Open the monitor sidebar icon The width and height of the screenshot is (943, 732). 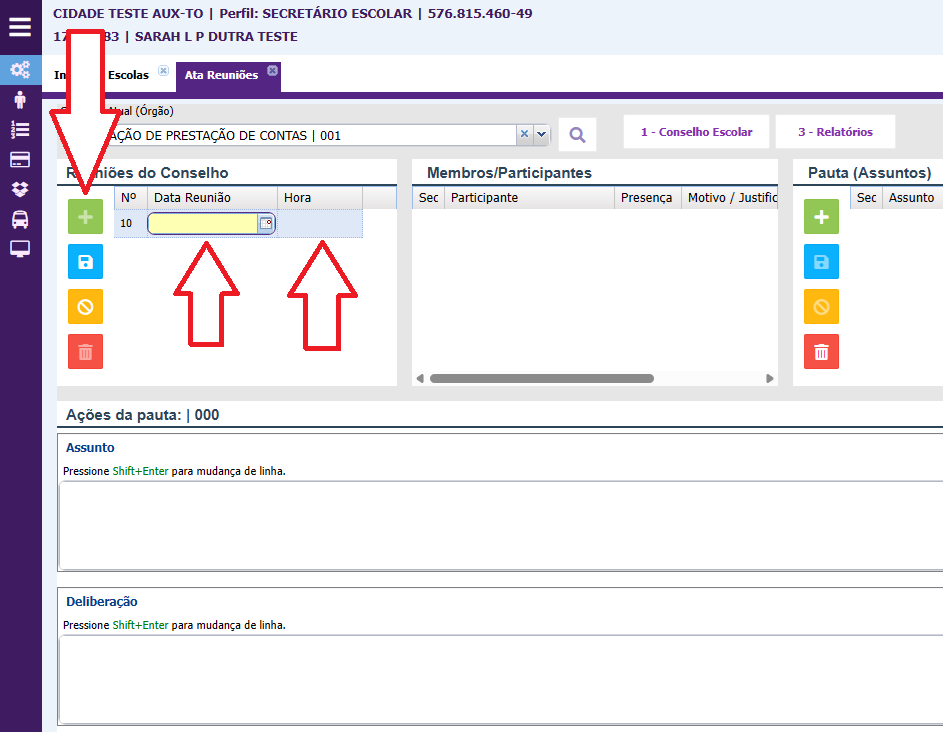(20, 249)
